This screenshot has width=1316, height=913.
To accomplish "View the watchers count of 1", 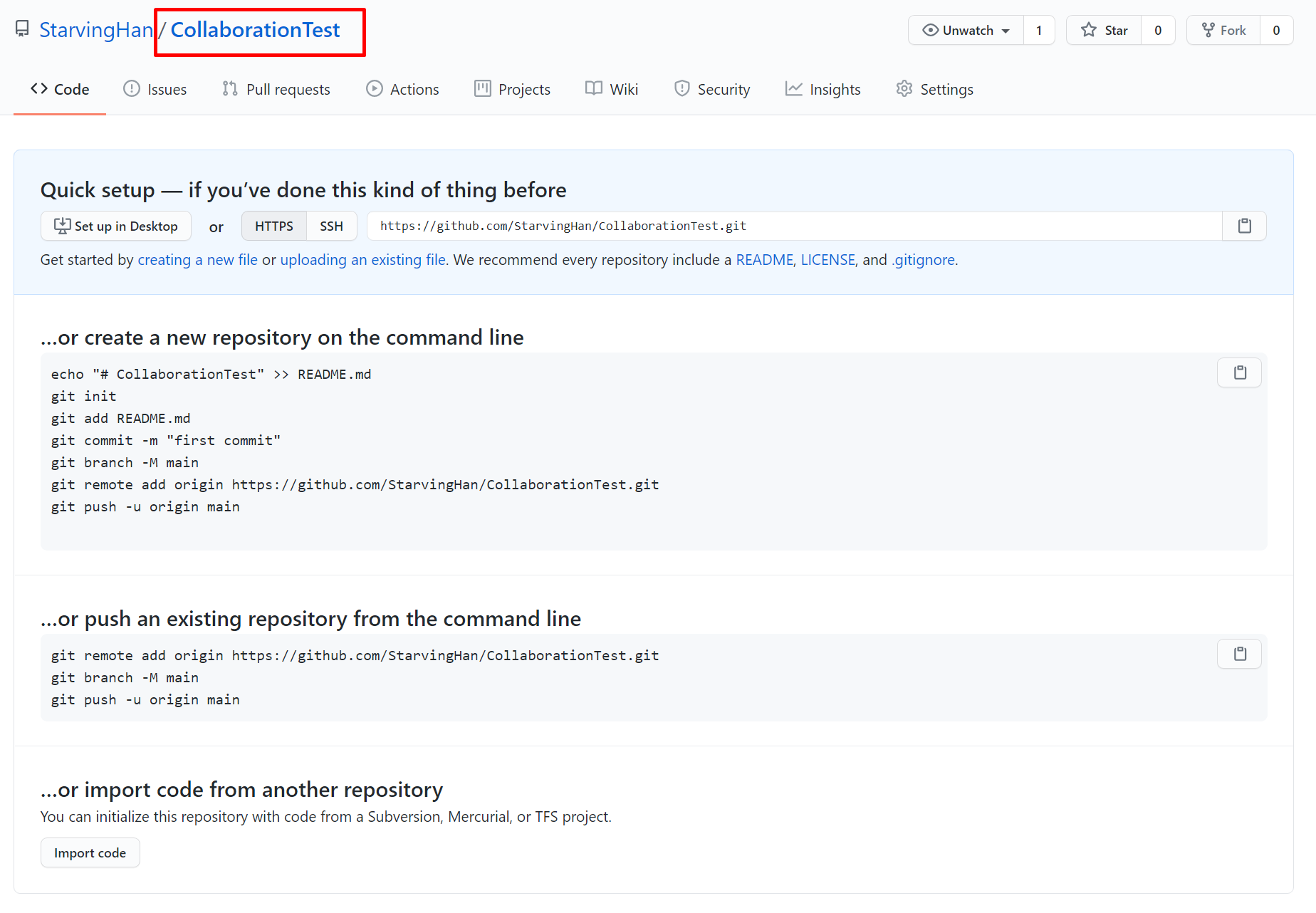I will click(1039, 30).
